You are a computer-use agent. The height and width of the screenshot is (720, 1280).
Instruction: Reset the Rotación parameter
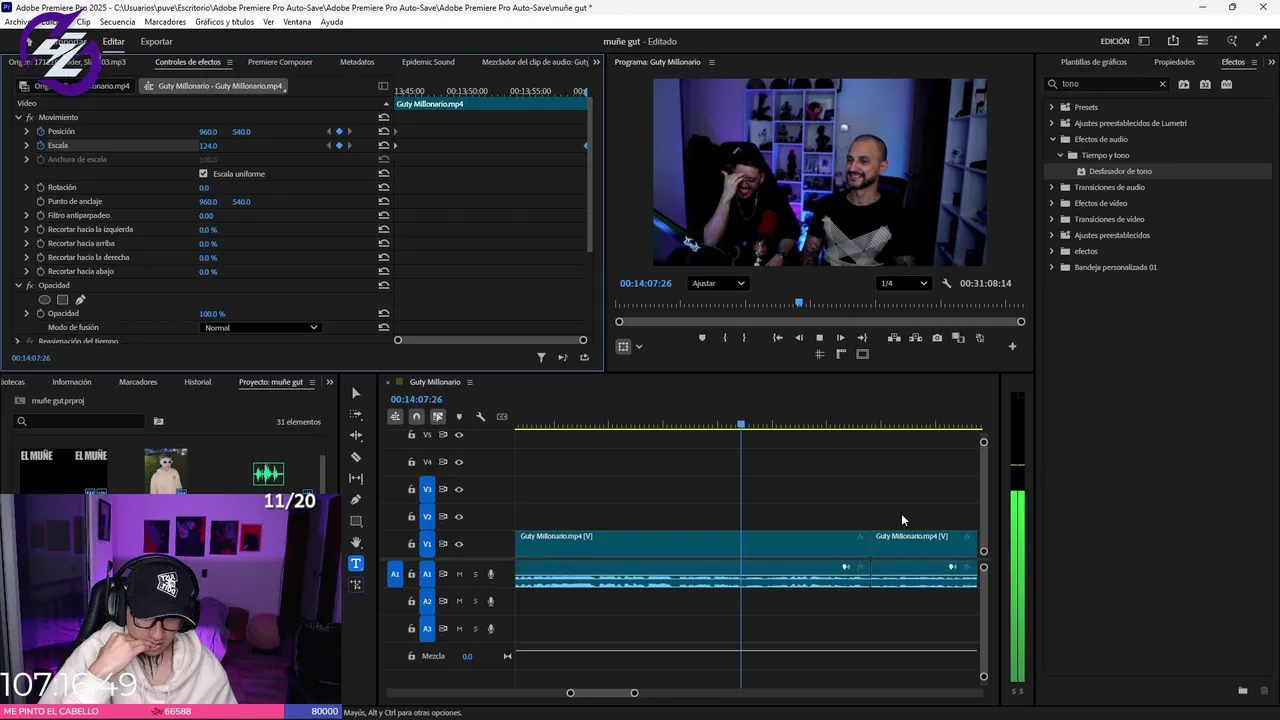pos(384,187)
